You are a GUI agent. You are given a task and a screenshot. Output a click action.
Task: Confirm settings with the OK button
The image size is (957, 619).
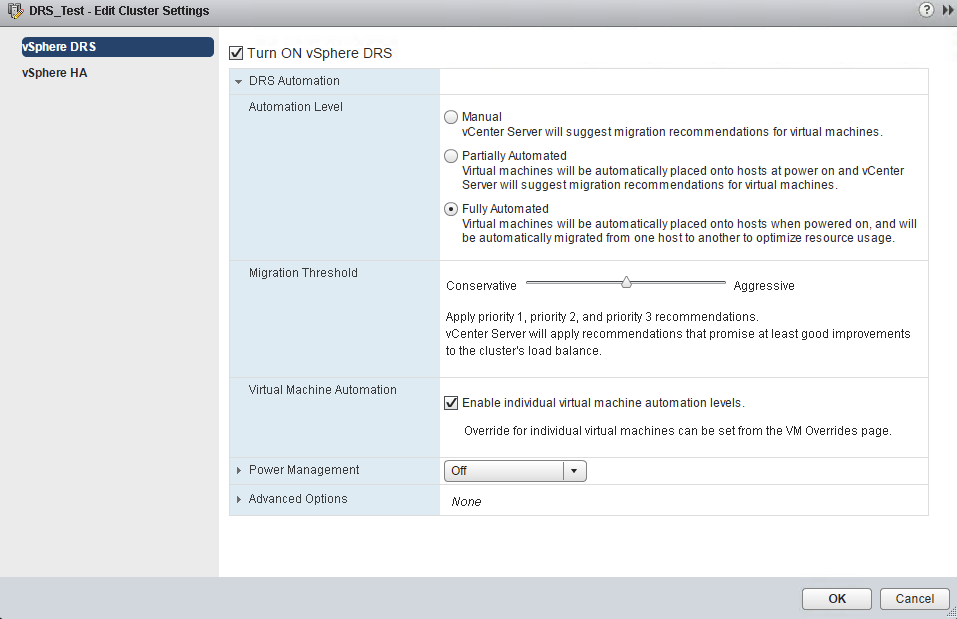tap(837, 599)
